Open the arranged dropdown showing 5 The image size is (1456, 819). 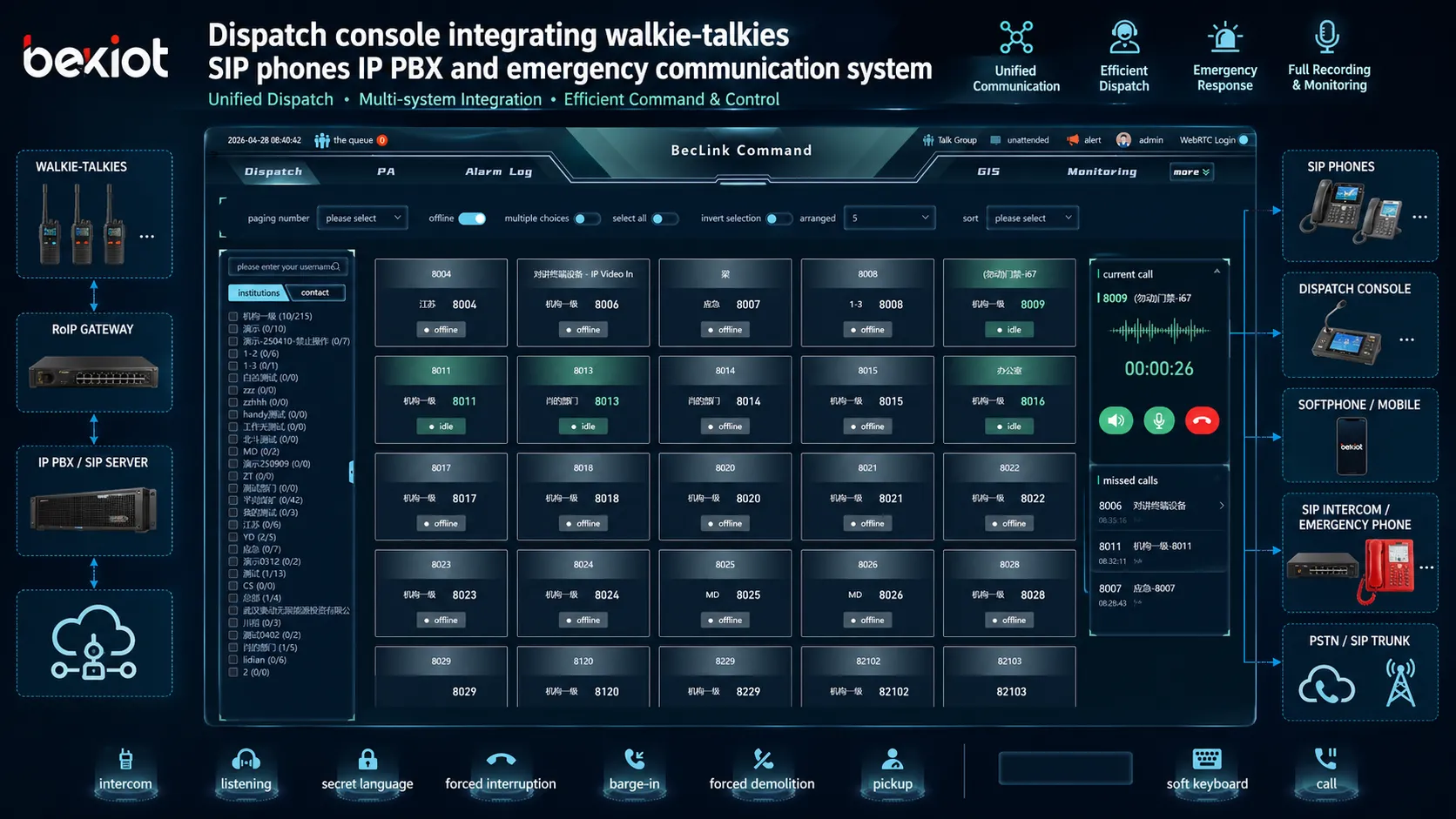[889, 218]
